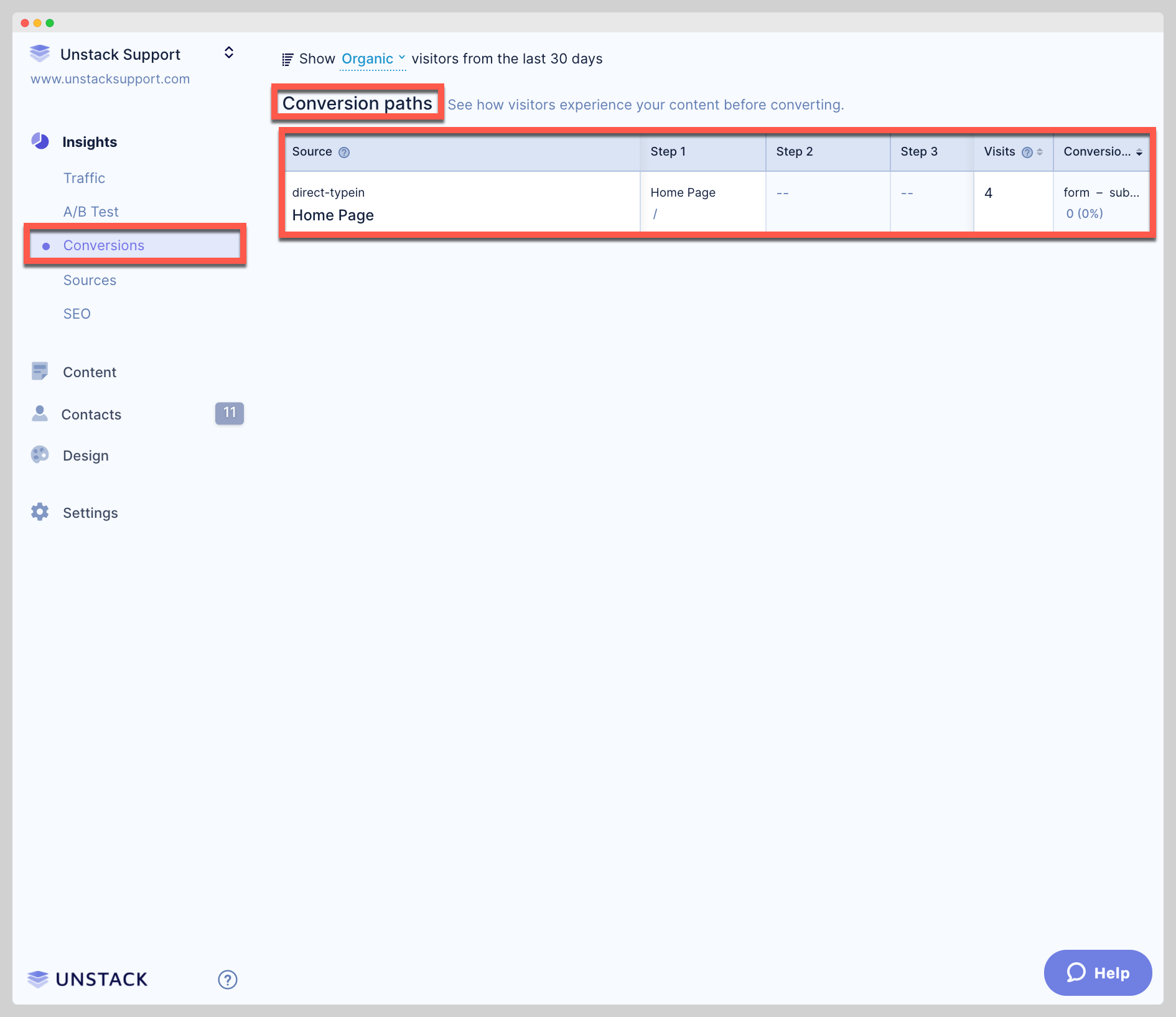Click the Source column help icon

[x=344, y=152]
